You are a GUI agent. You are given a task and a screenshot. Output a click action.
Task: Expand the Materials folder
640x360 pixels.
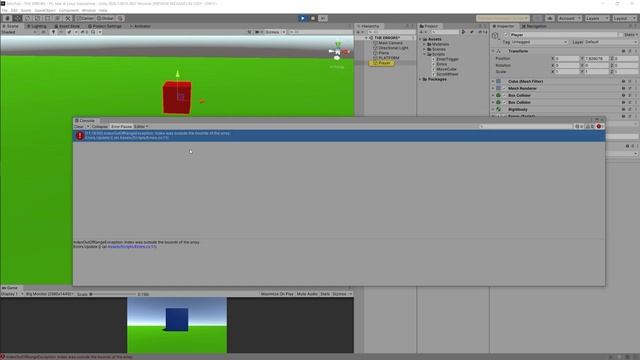(x=424, y=44)
